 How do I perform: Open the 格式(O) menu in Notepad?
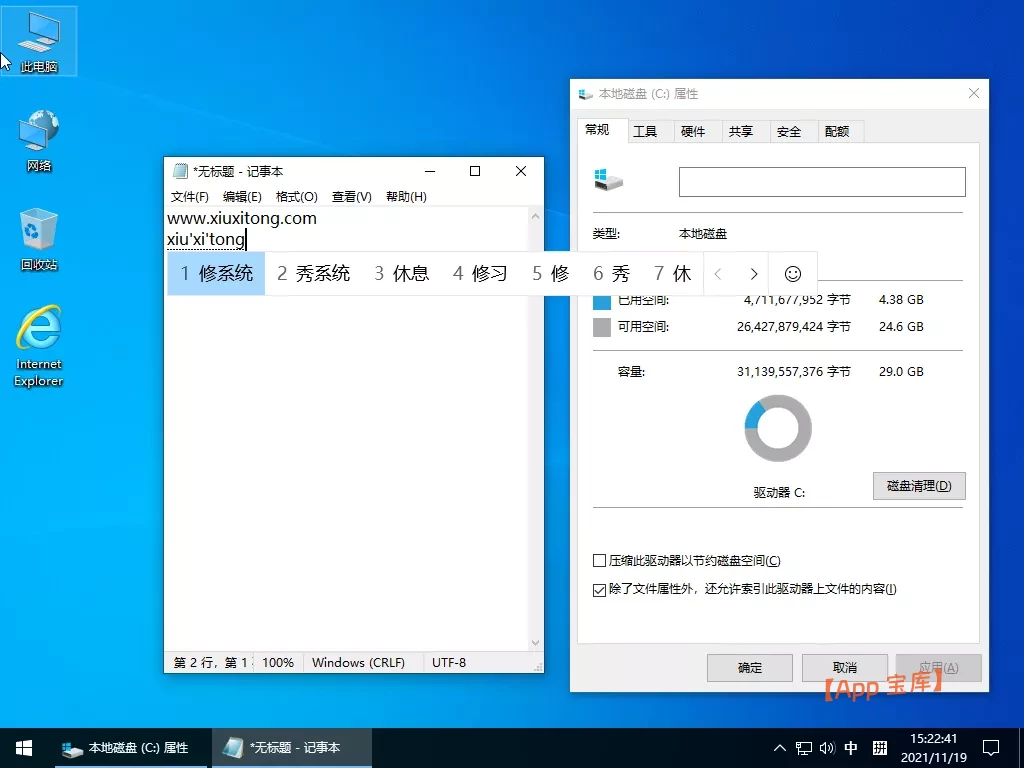click(x=297, y=196)
